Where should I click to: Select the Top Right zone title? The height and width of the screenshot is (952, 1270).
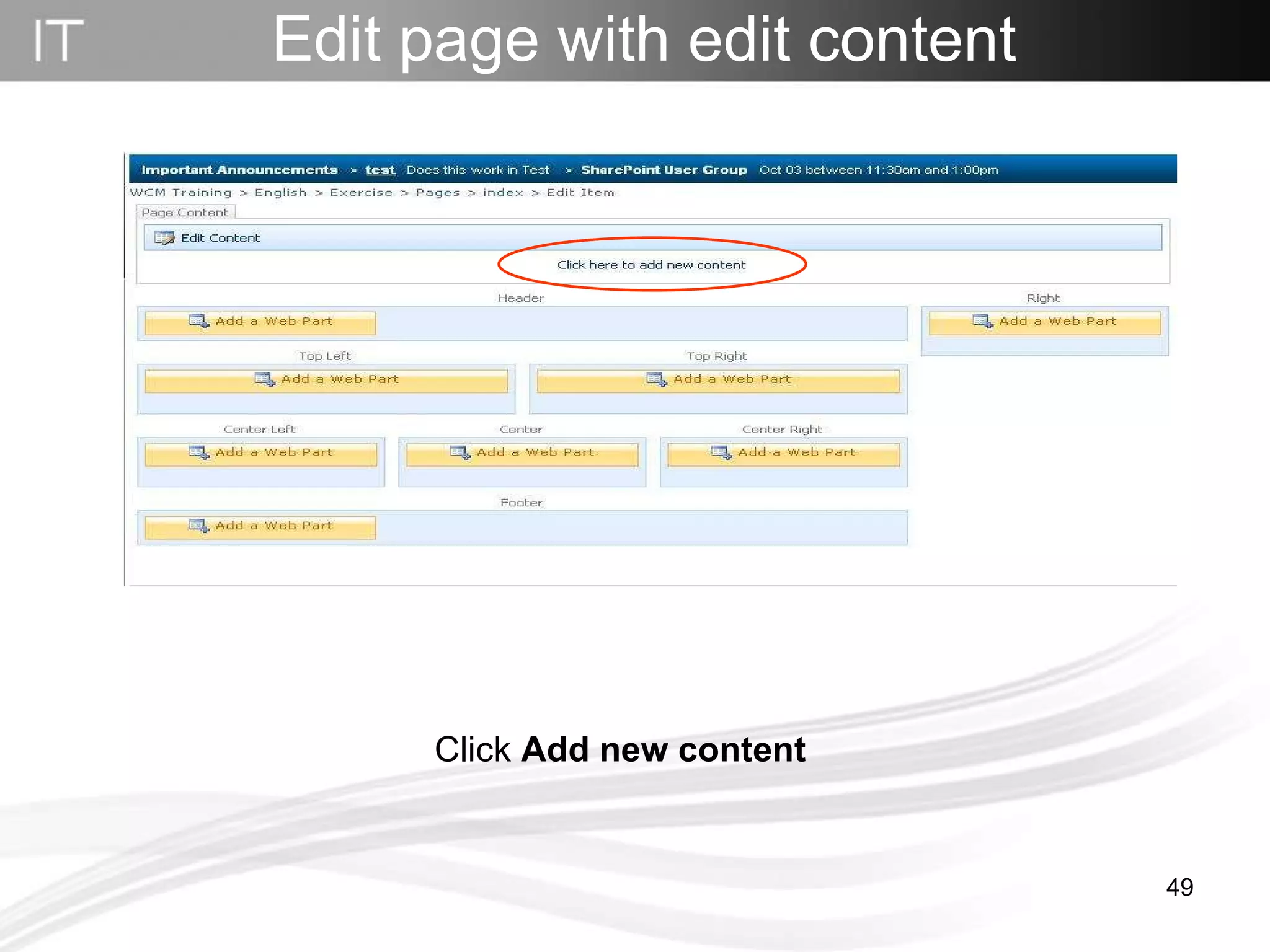pos(717,356)
